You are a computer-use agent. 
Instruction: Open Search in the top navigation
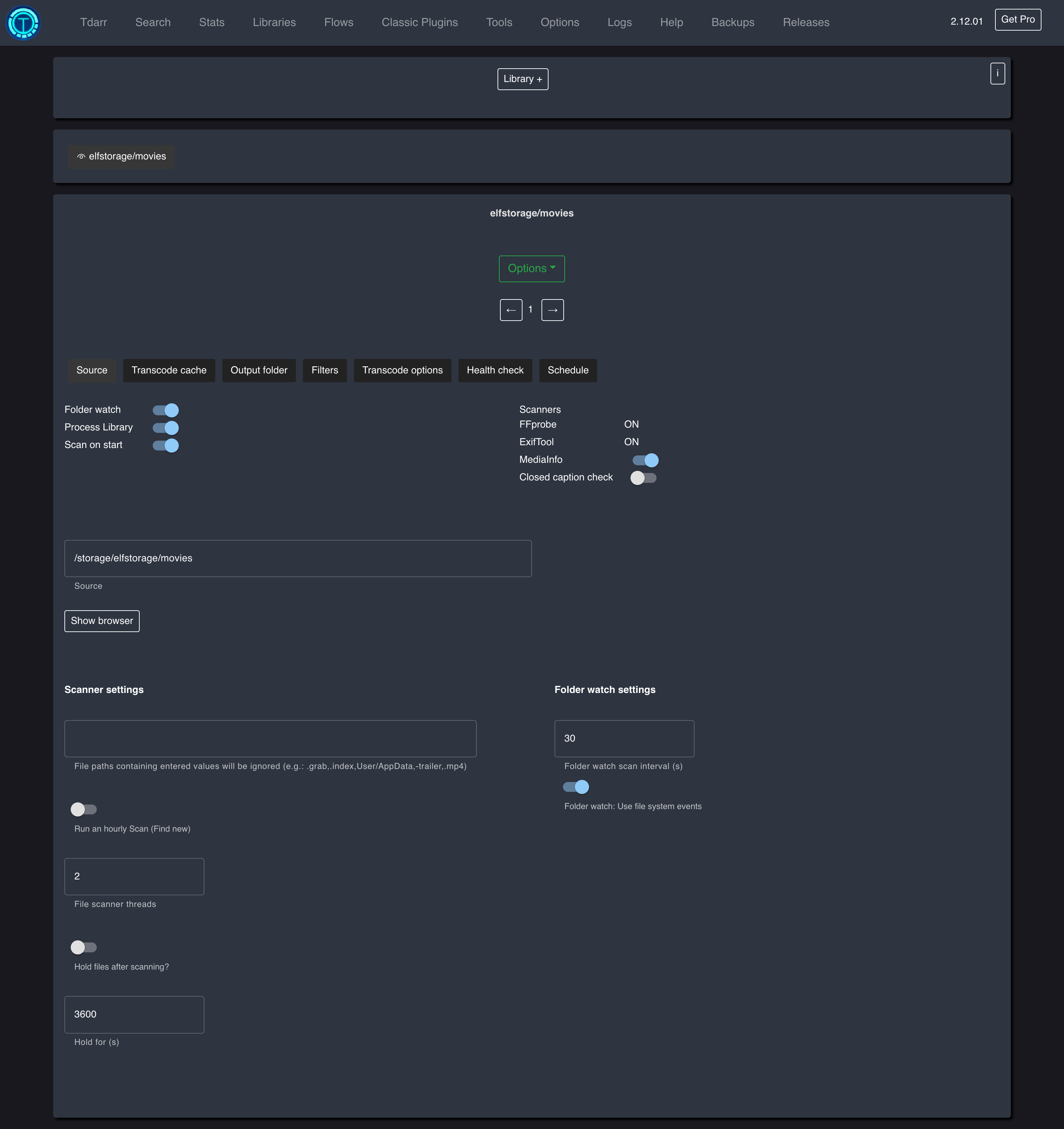click(x=153, y=22)
